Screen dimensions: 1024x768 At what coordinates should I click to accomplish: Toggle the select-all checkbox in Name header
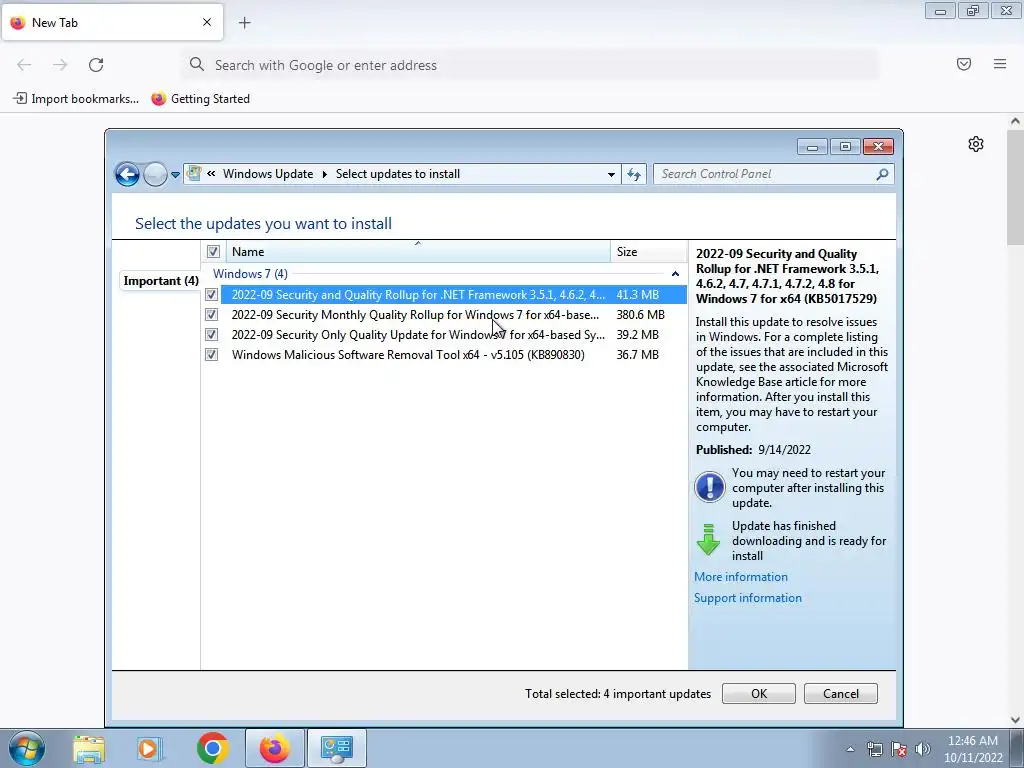(x=213, y=251)
